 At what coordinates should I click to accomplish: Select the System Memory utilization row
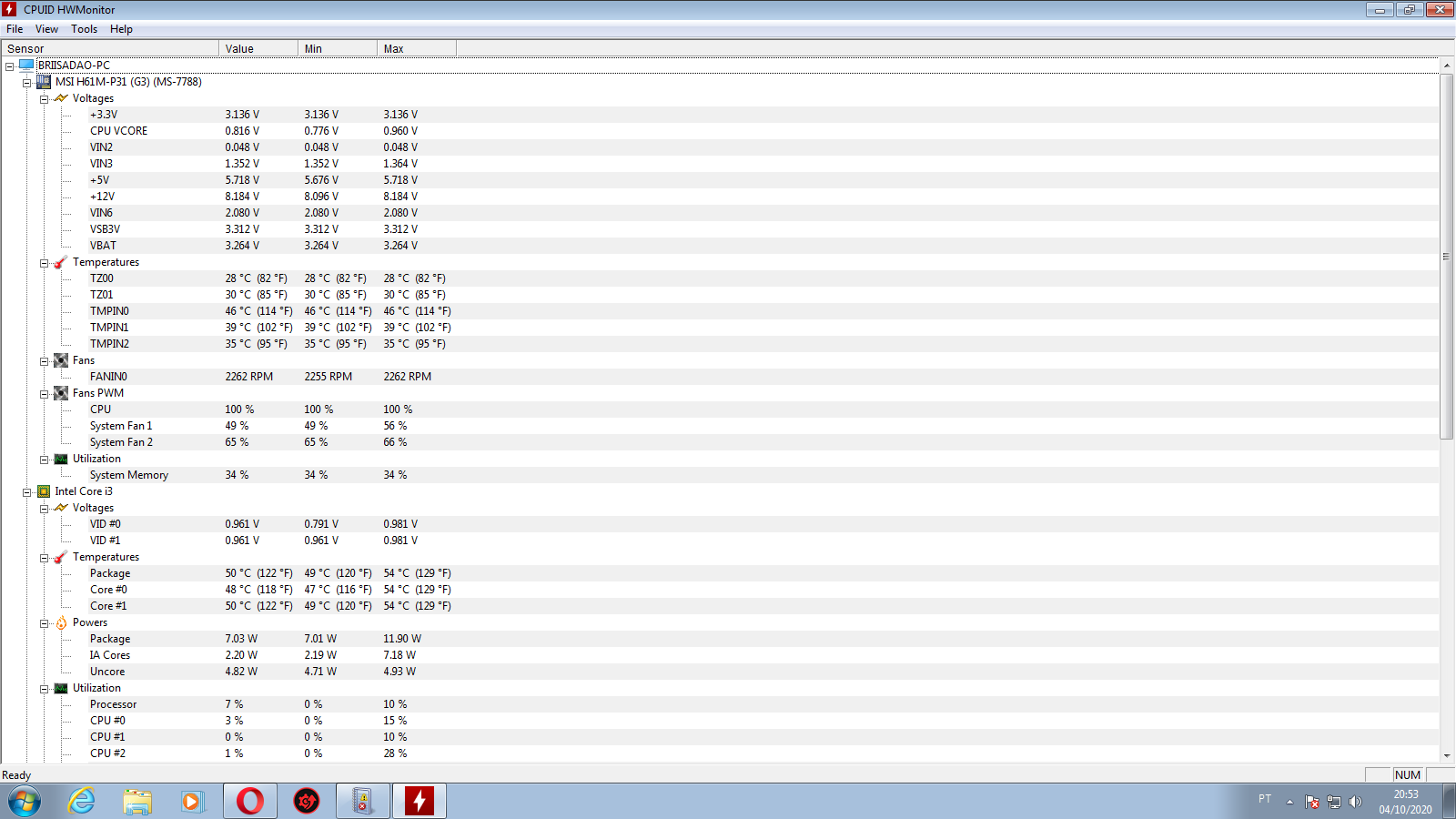[x=719, y=475]
